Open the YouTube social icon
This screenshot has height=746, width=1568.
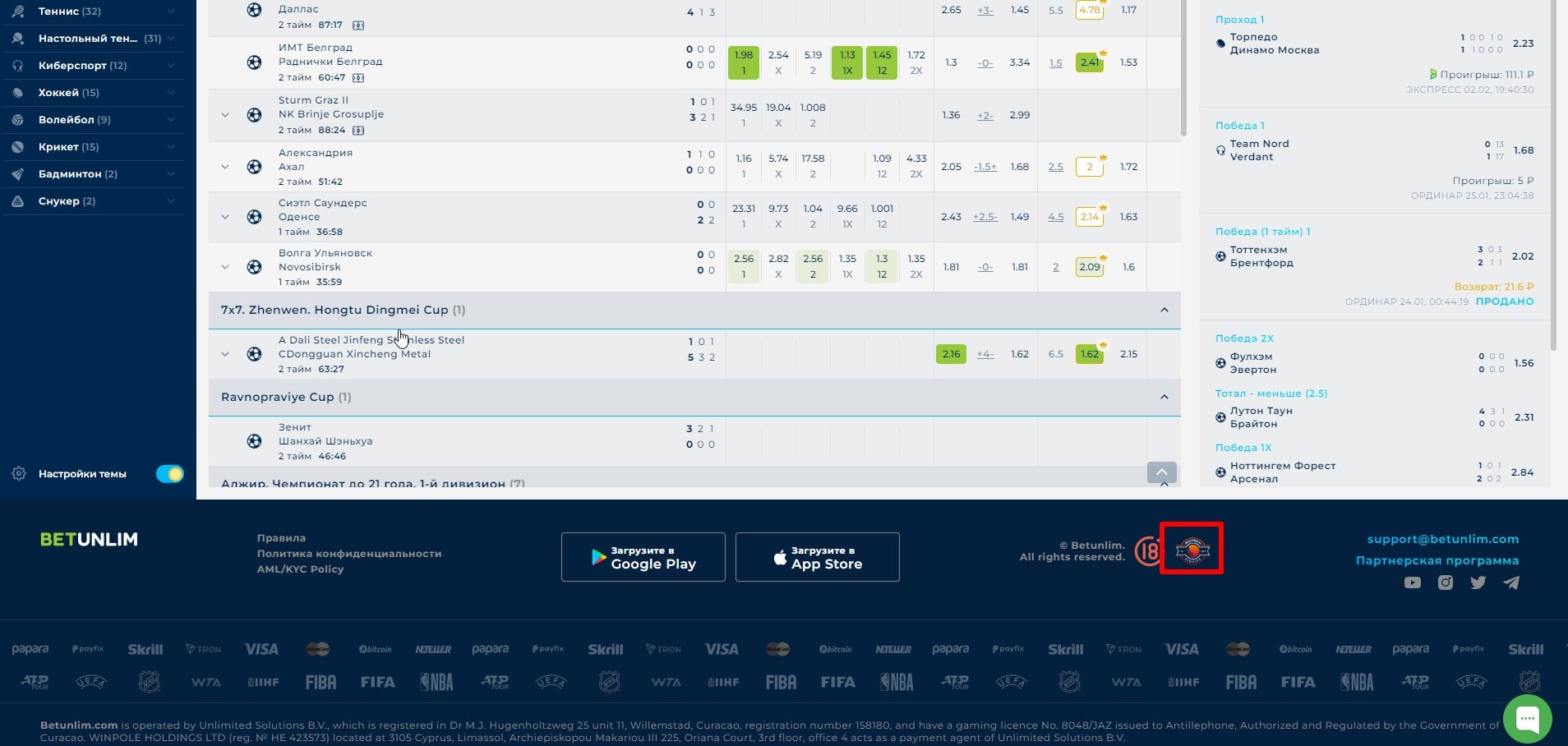tap(1413, 583)
